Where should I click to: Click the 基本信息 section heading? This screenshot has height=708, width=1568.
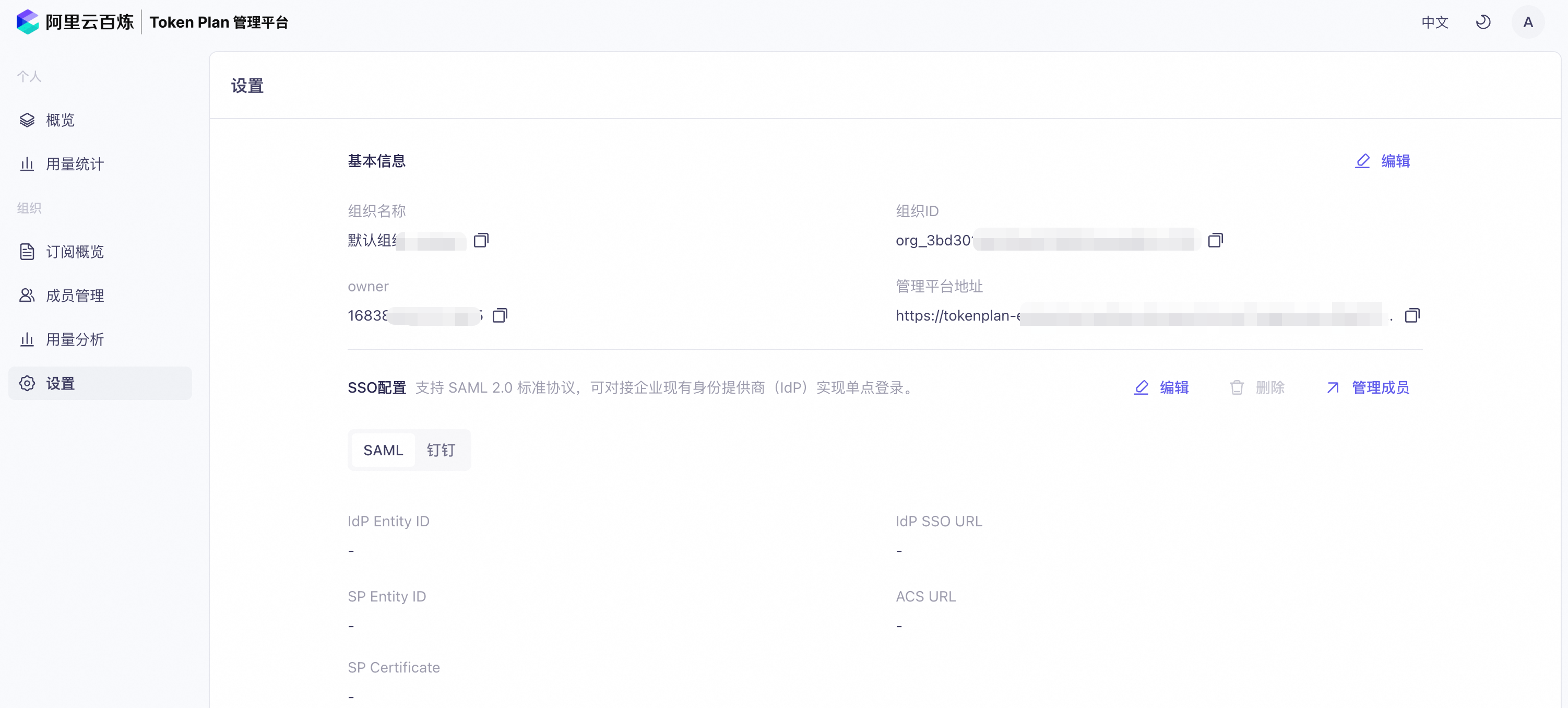(x=377, y=161)
